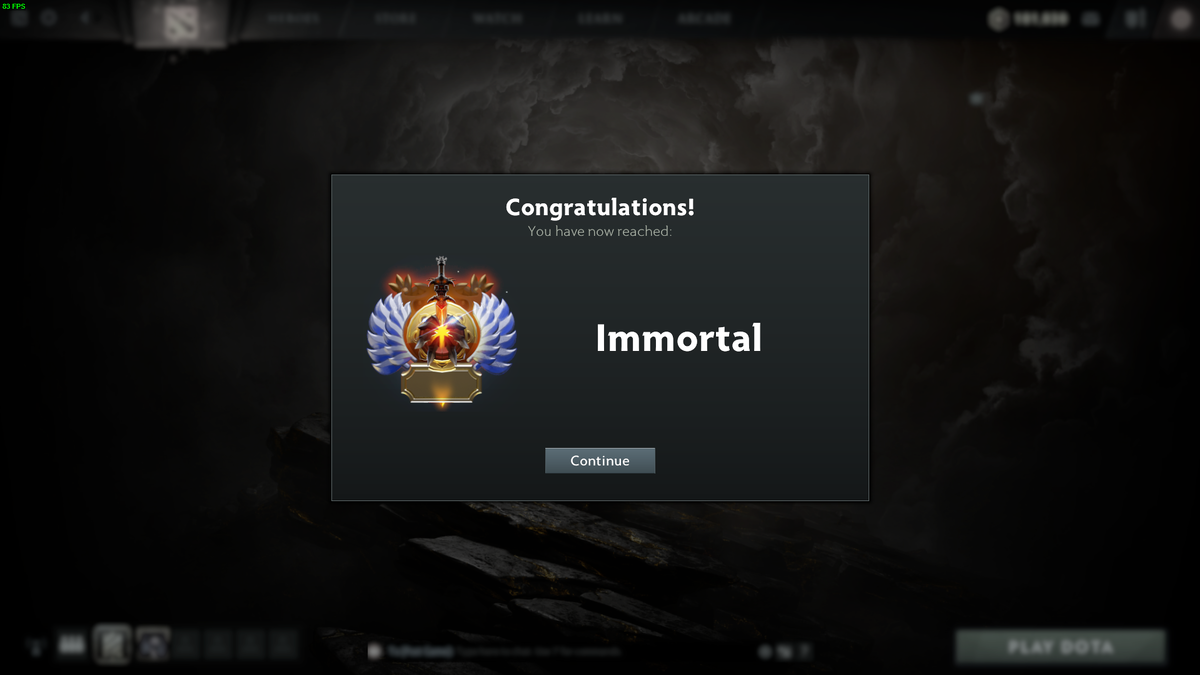Click the Immortal rank title text
Image resolution: width=1200 pixels, height=675 pixels.
click(x=679, y=338)
